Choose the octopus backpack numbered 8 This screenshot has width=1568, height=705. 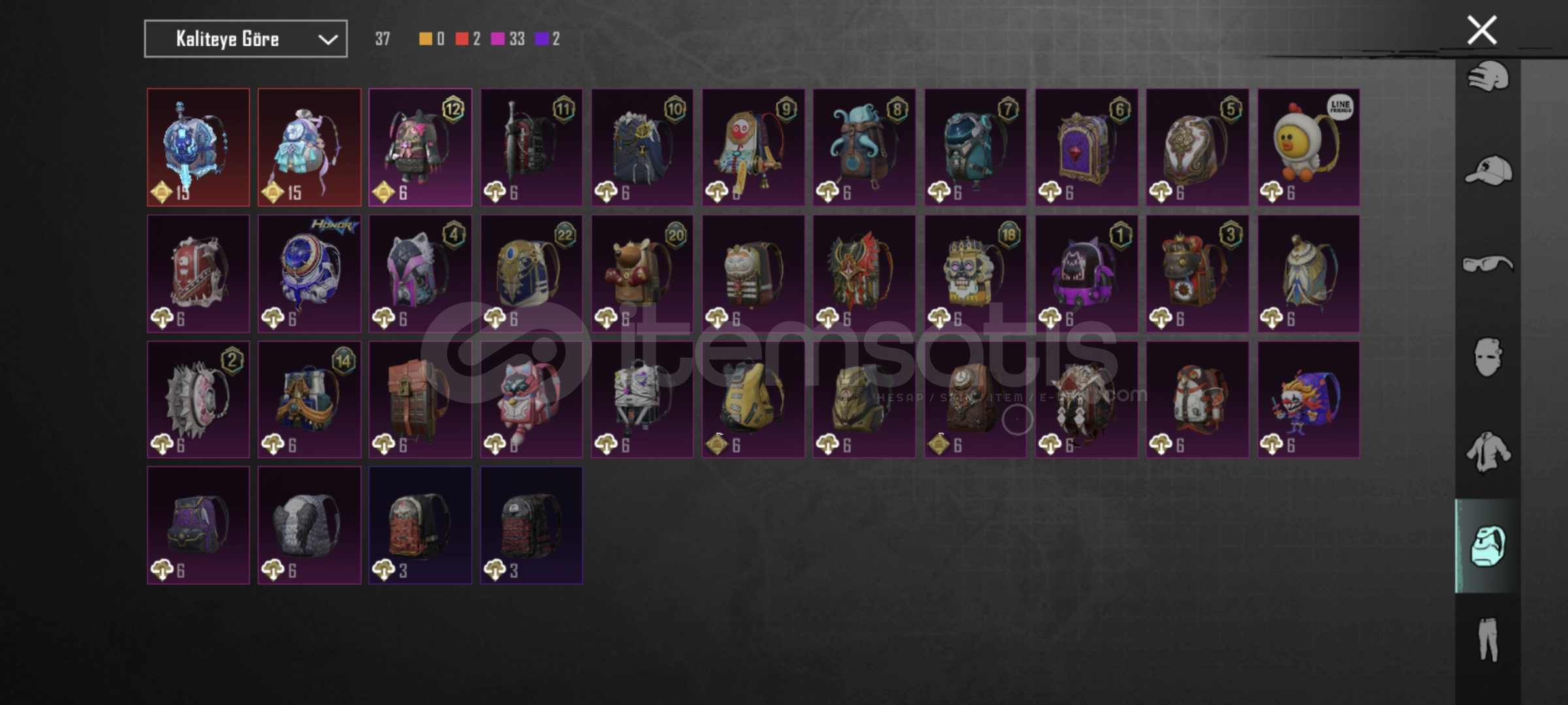pyautogui.click(x=864, y=148)
